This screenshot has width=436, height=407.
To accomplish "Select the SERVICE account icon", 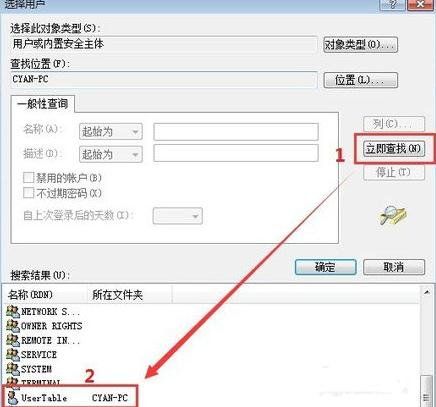I will [x=13, y=355].
